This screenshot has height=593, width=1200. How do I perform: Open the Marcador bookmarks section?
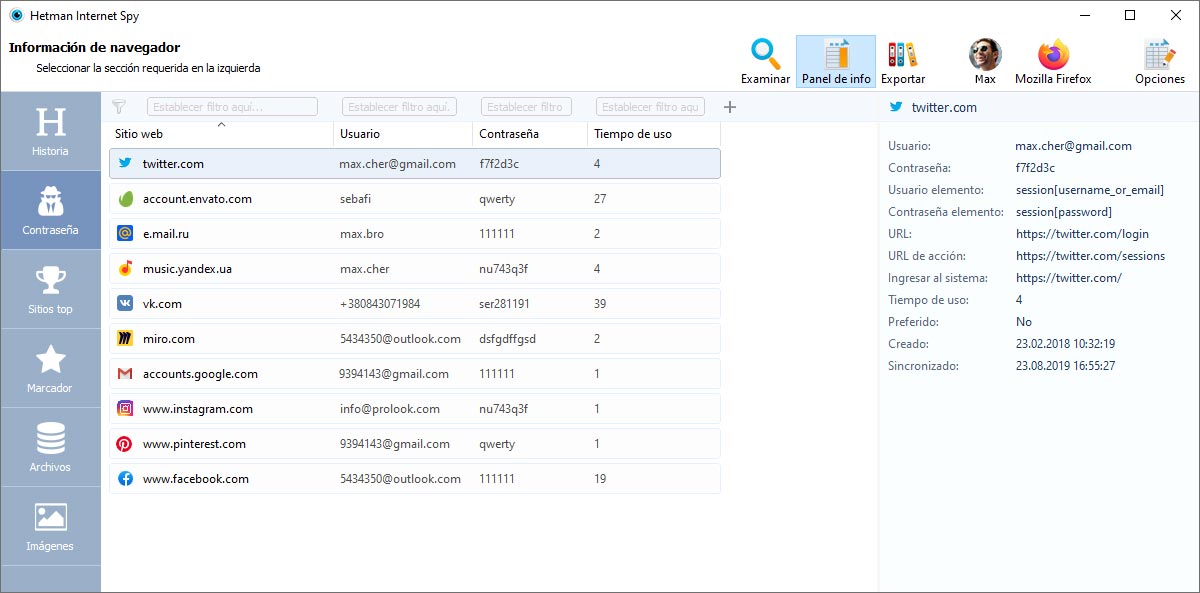[51, 368]
